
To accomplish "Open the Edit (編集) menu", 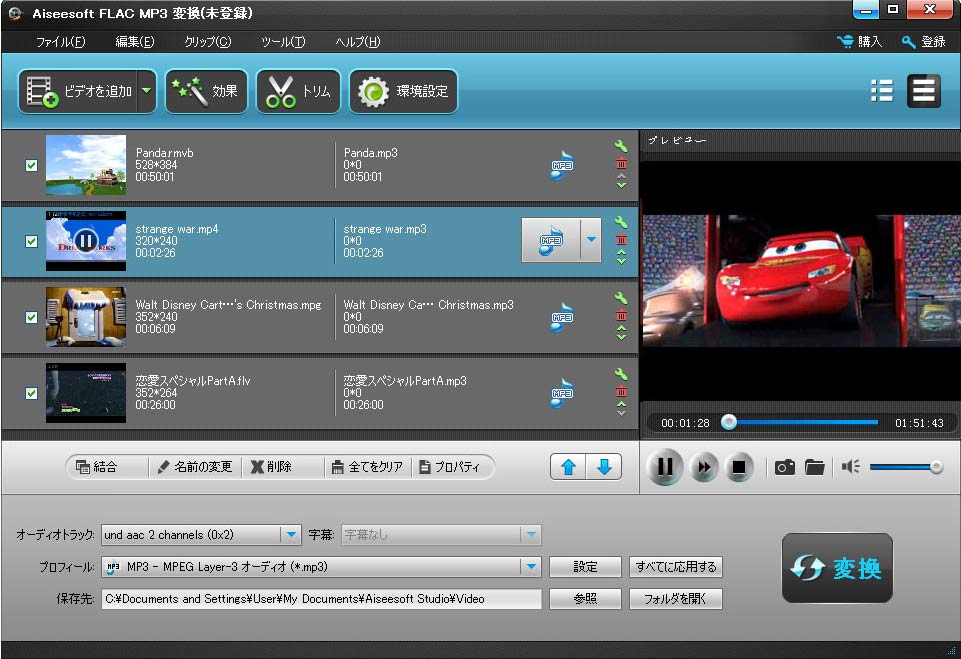I will (x=135, y=42).
